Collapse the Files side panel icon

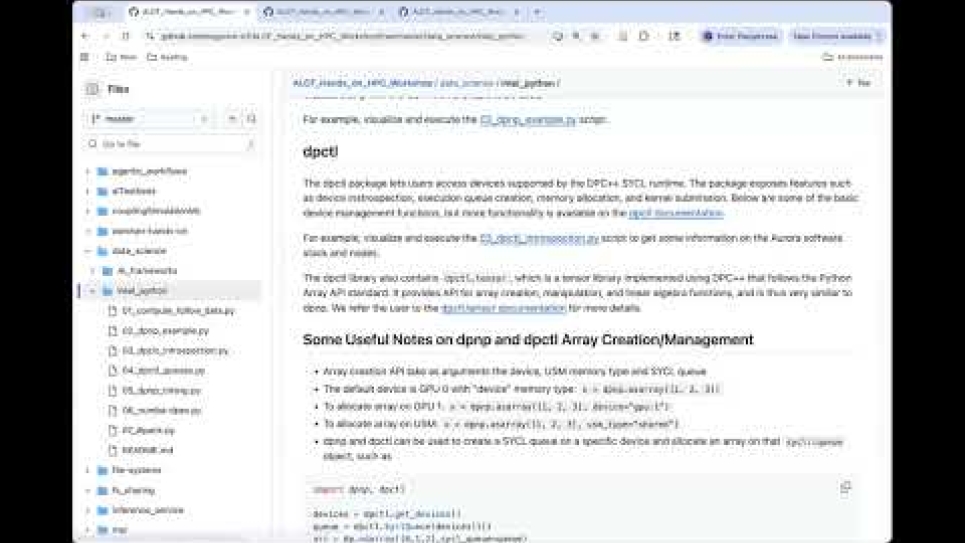tap(93, 89)
